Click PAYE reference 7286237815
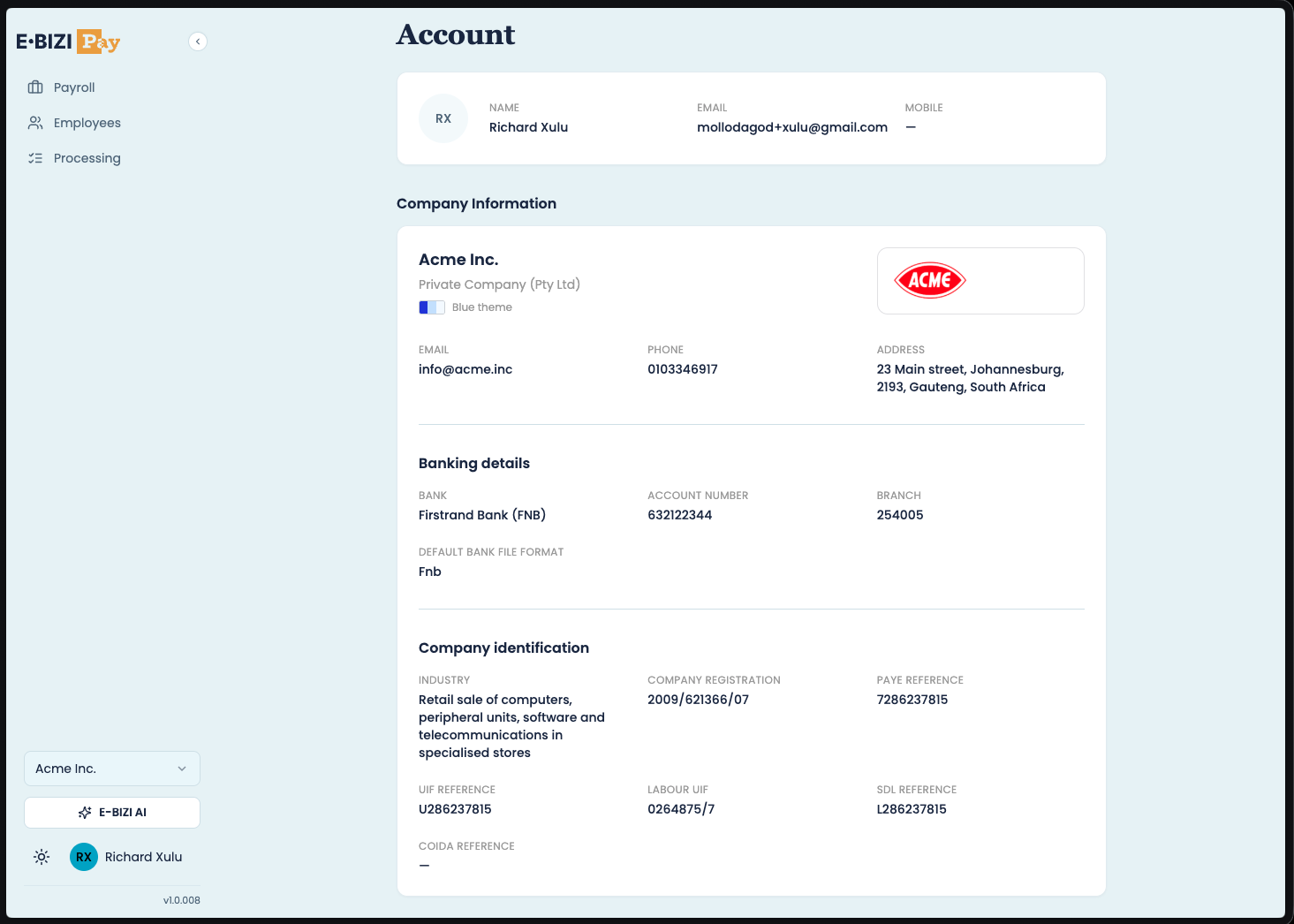 (912, 700)
